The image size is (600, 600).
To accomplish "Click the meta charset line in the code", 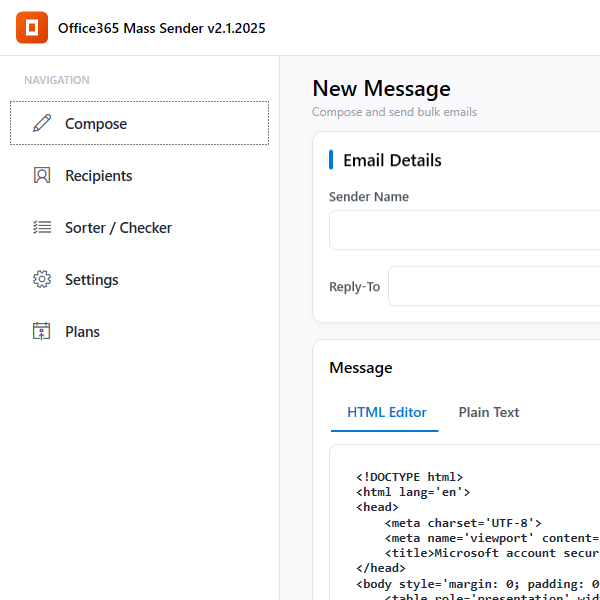I will pyautogui.click(x=463, y=522).
